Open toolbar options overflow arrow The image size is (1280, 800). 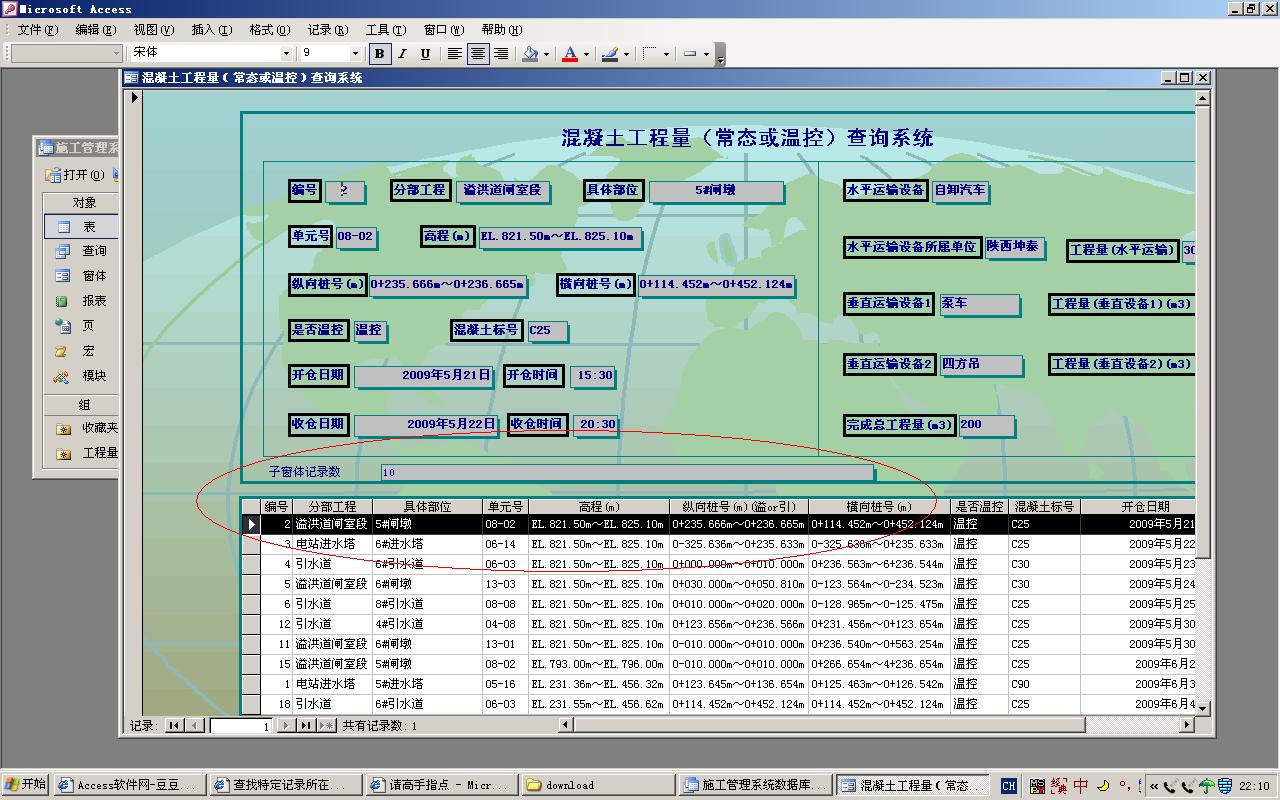point(720,55)
